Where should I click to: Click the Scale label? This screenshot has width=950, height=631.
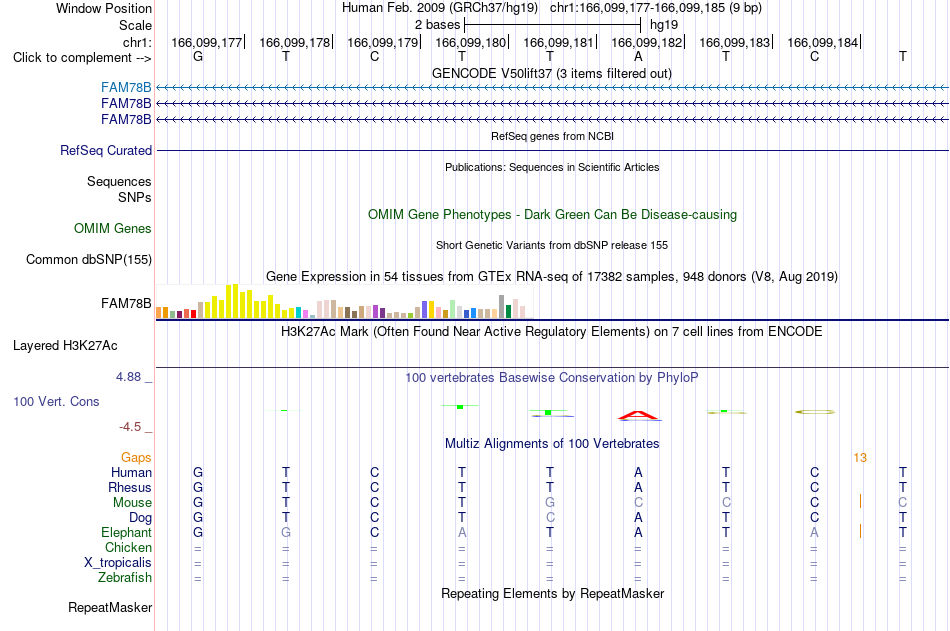pyautogui.click(x=136, y=25)
